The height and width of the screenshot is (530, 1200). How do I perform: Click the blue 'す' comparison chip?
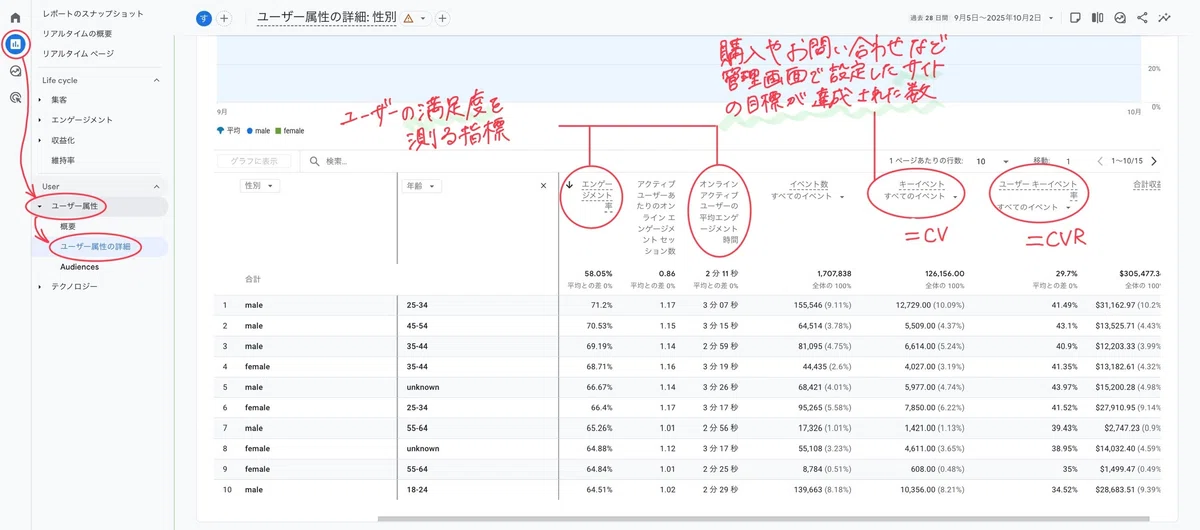click(x=204, y=18)
